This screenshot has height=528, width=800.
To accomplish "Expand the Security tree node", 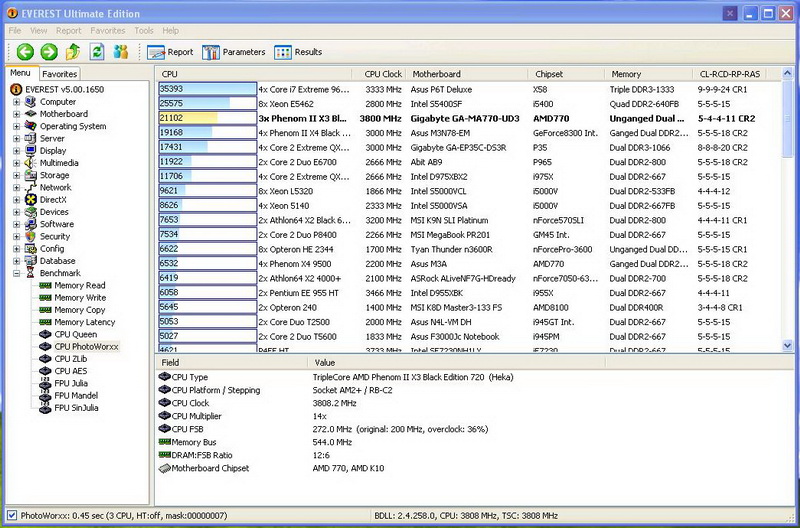I will (16, 236).
